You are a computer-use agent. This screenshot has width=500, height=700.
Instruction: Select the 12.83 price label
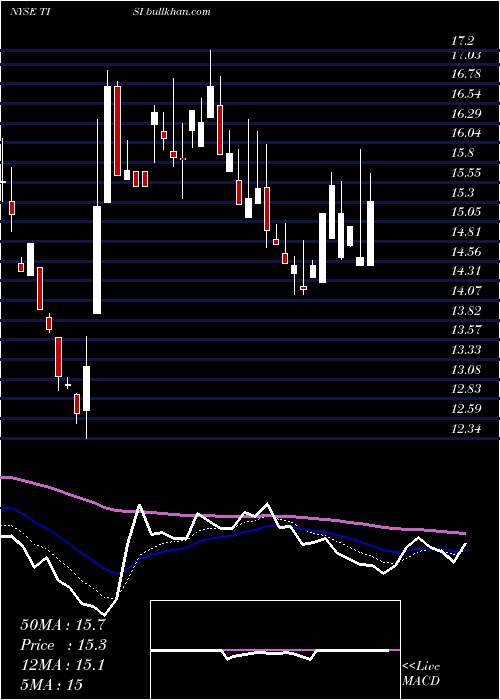point(466,389)
